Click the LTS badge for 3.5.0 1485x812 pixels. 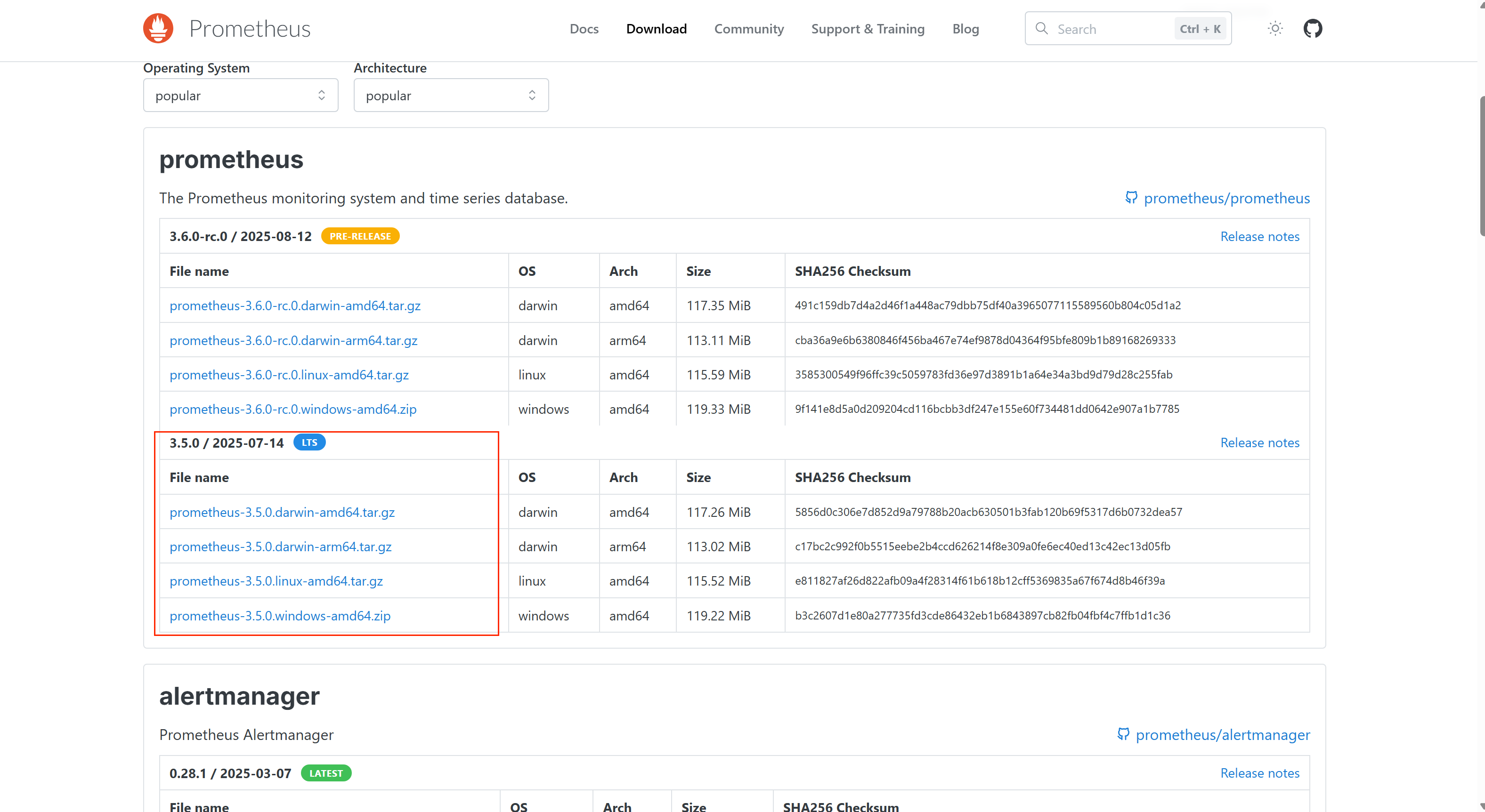click(x=309, y=442)
